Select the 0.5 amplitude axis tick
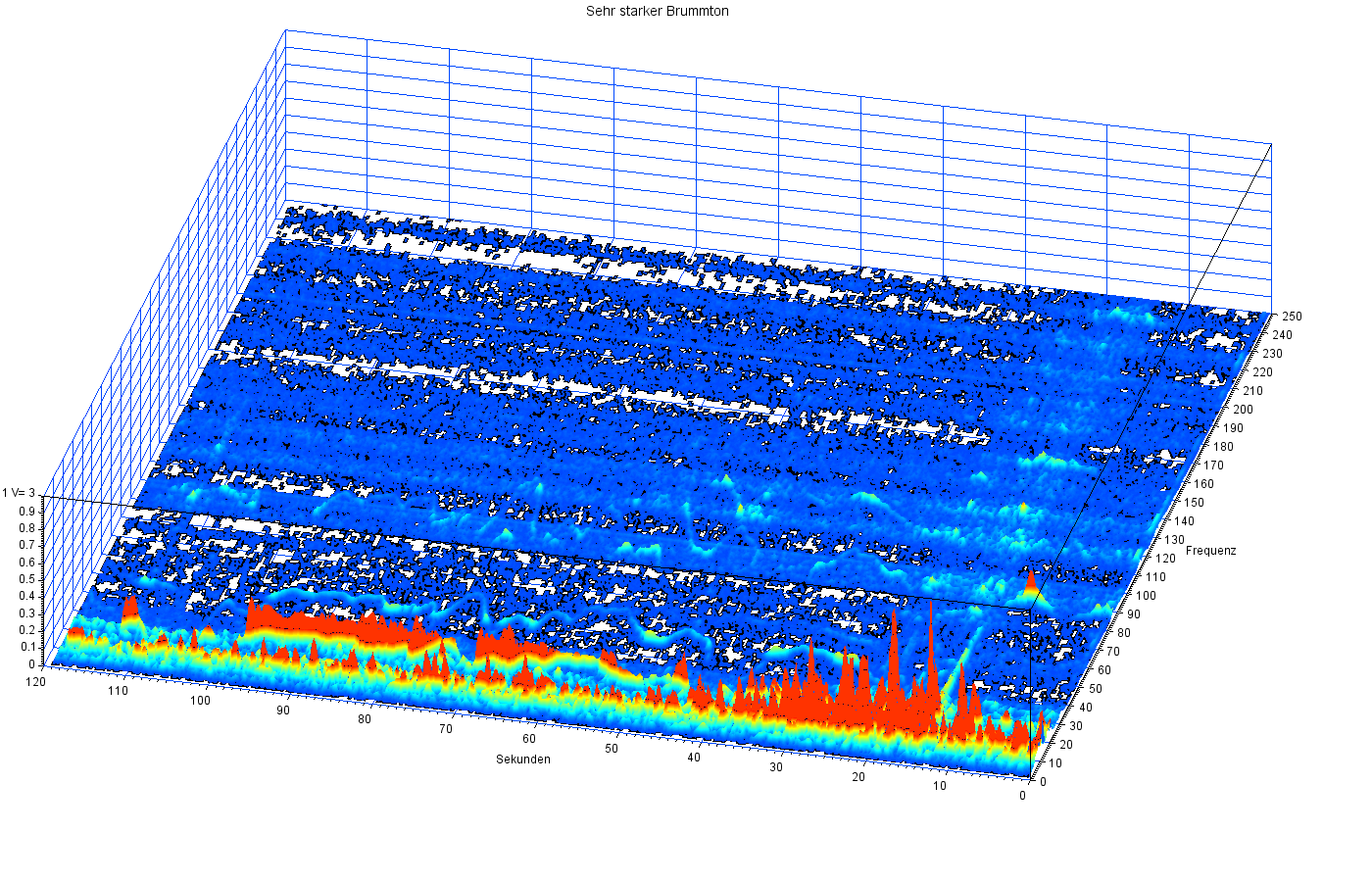 click(x=26, y=579)
